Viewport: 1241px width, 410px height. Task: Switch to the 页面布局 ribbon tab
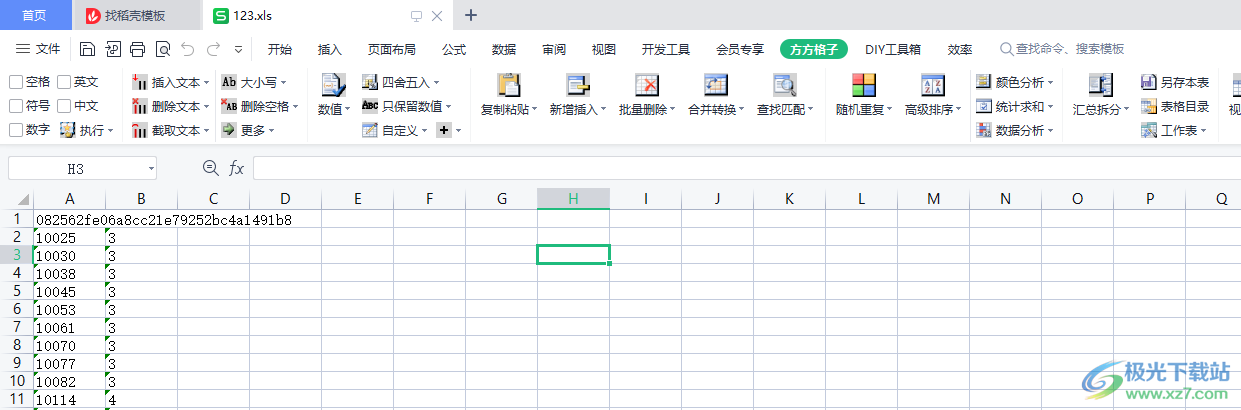coord(391,49)
